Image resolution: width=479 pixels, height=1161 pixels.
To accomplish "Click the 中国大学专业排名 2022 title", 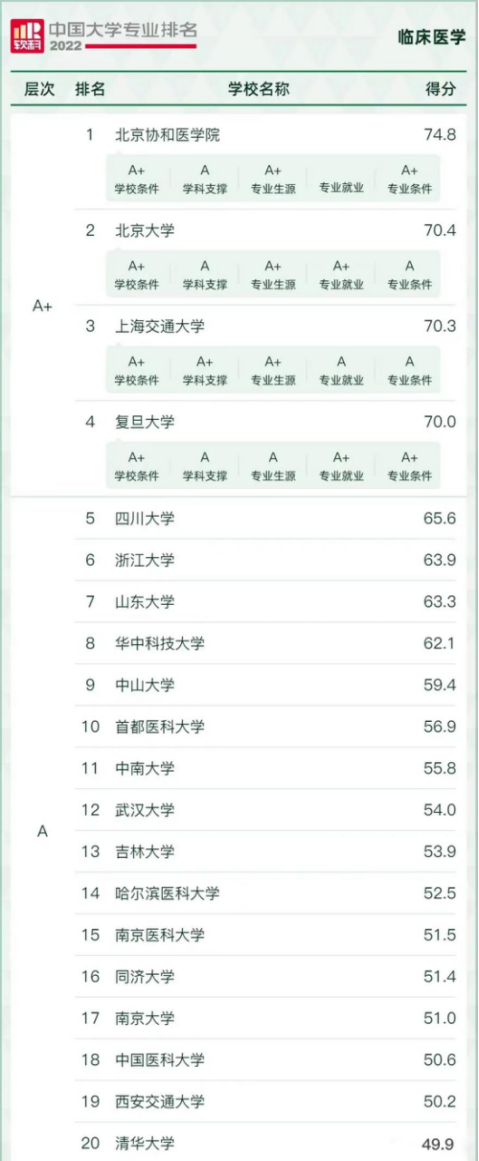I will tap(123, 37).
